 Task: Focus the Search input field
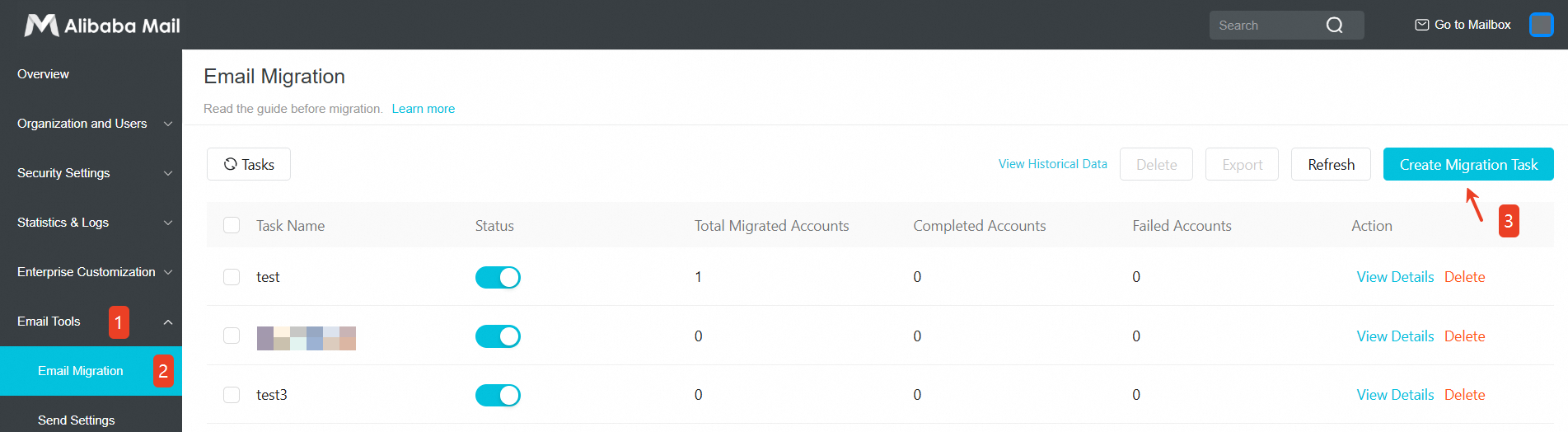[1286, 25]
